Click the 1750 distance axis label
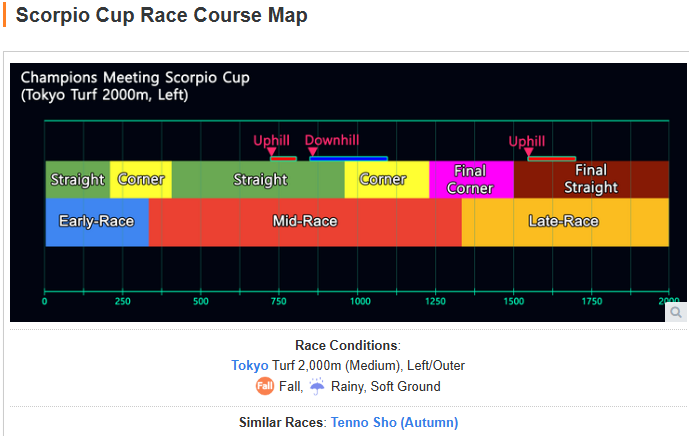This screenshot has height=436, width=689. (x=592, y=302)
